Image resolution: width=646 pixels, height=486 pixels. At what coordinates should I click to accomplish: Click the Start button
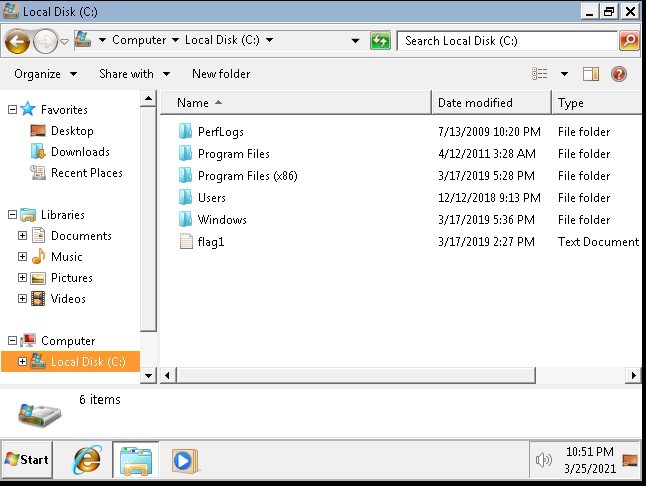28,460
